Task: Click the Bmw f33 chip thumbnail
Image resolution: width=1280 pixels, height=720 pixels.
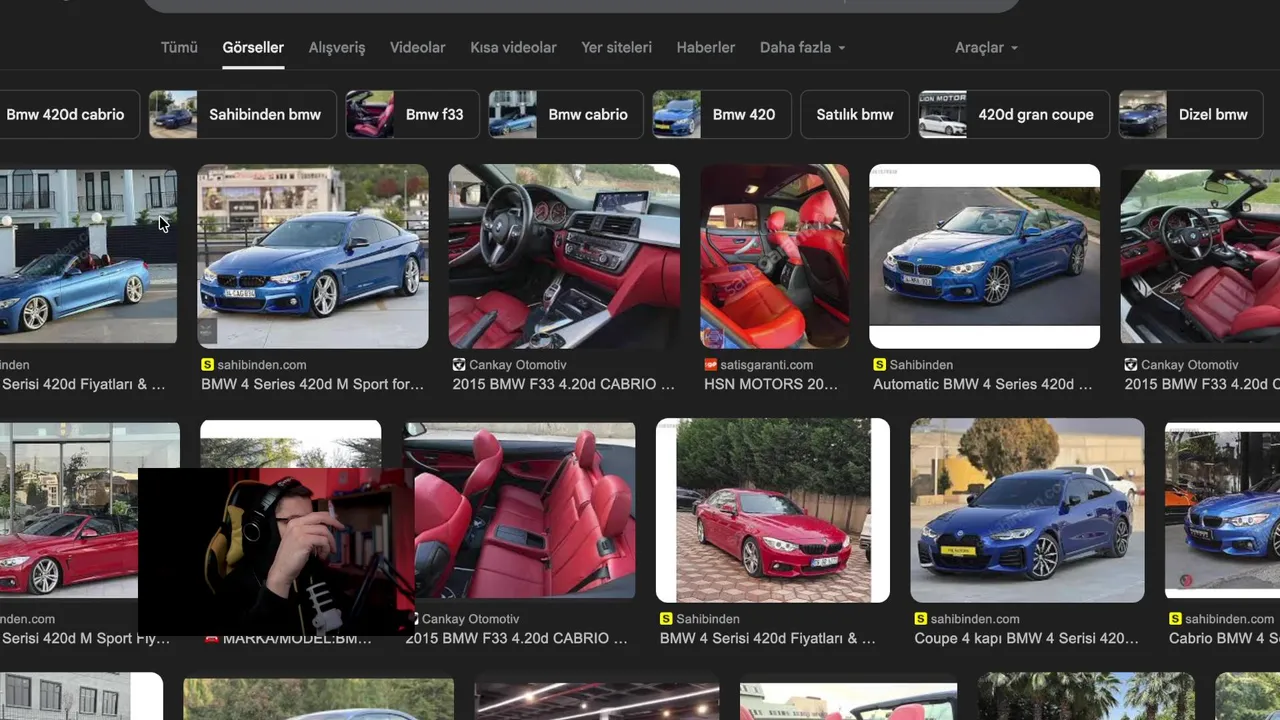Action: point(370,114)
